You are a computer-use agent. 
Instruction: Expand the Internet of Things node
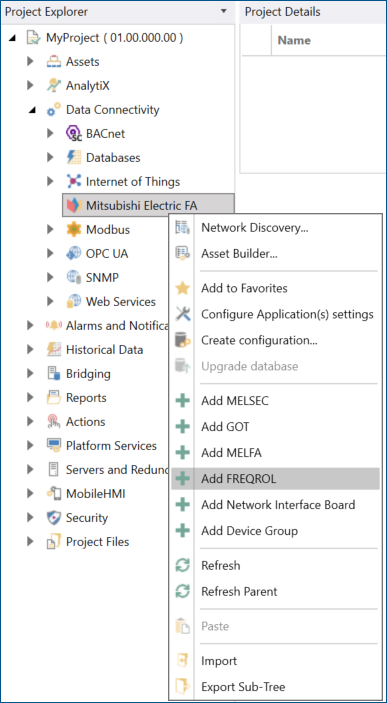(x=50, y=182)
